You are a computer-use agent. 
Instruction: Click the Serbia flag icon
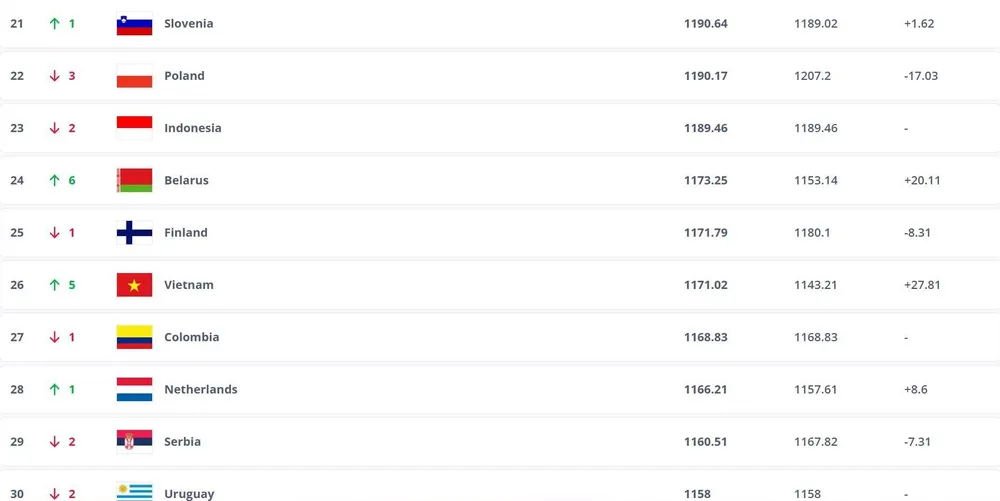coord(134,441)
